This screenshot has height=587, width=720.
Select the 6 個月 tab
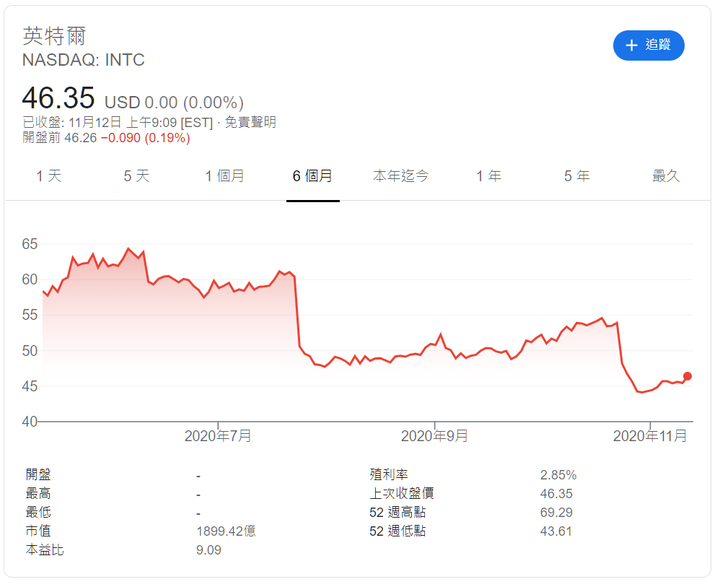(x=313, y=176)
